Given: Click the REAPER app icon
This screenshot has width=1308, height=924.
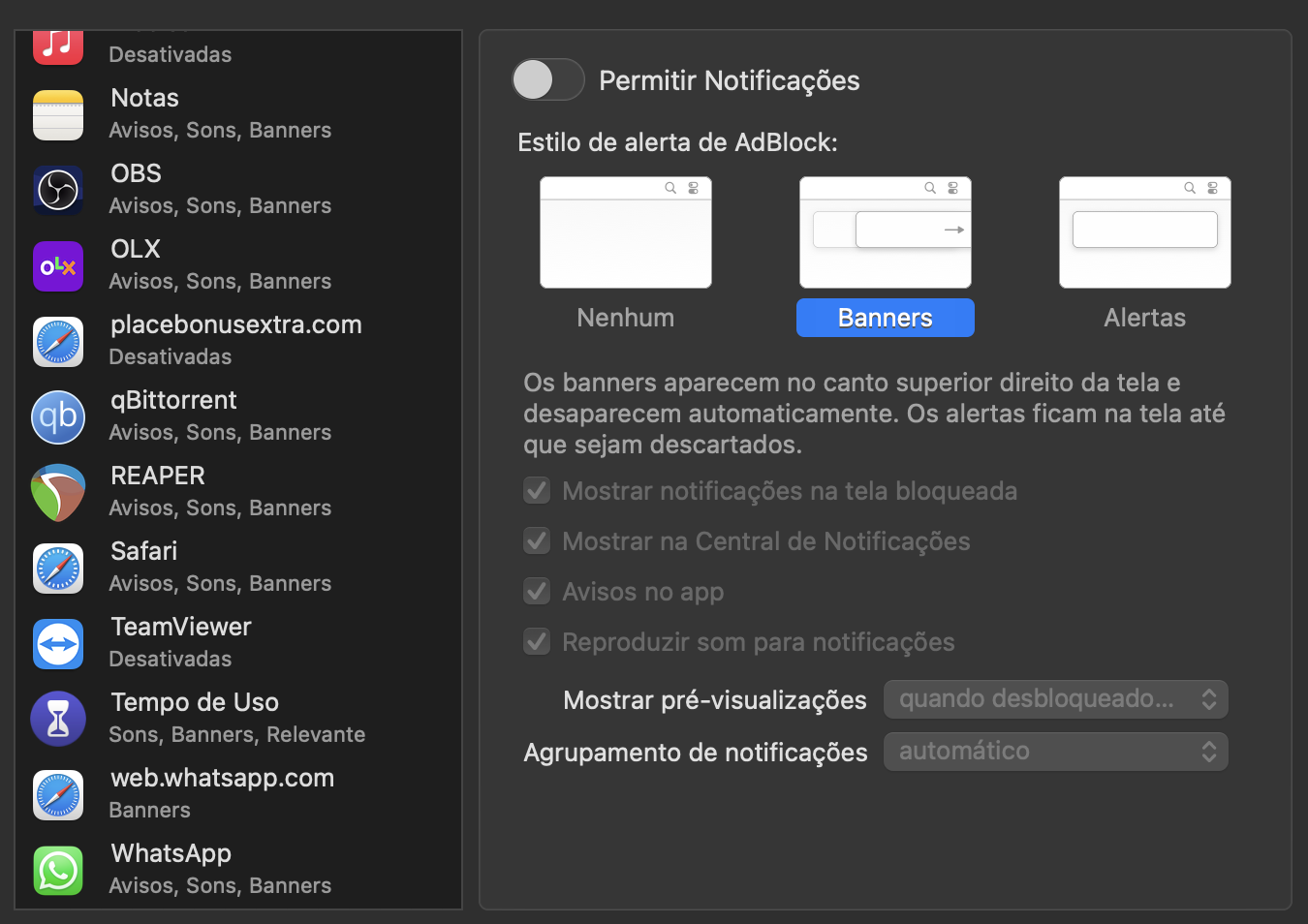Looking at the screenshot, I should pyautogui.click(x=58, y=492).
